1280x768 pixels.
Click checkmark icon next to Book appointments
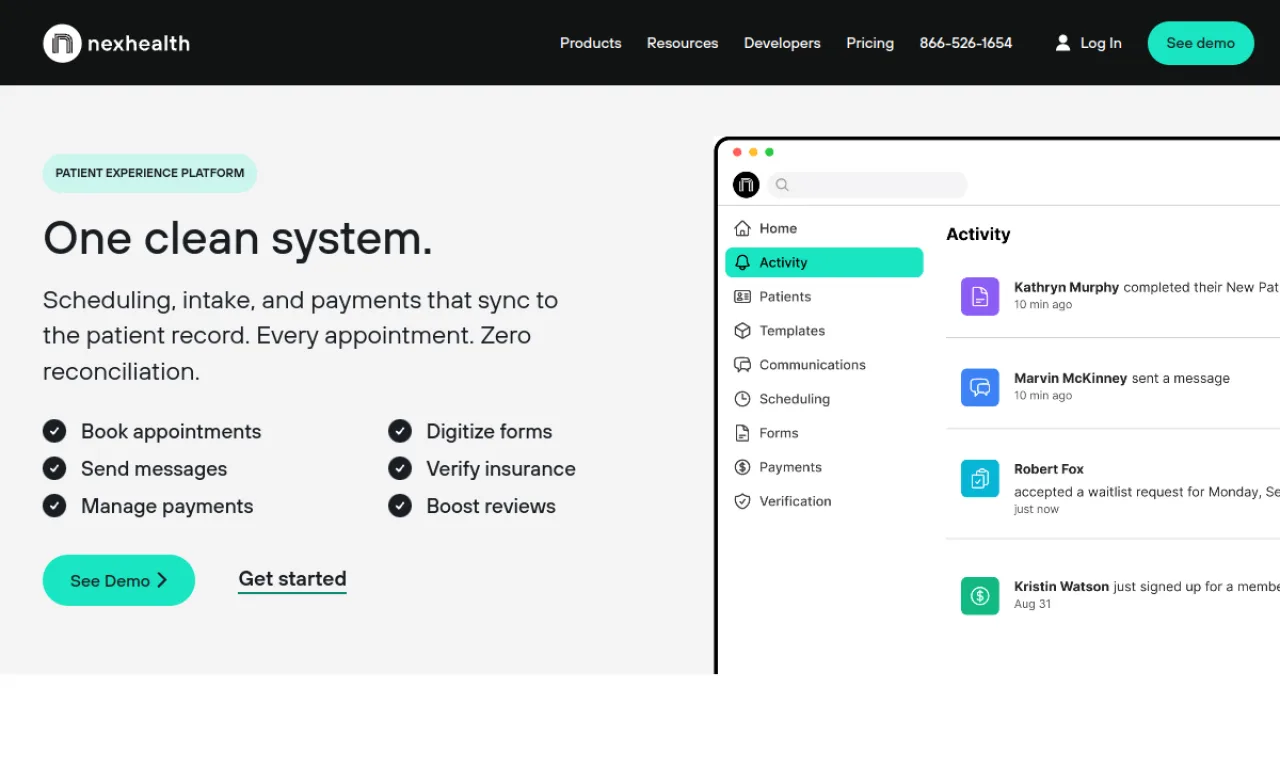pyautogui.click(x=54, y=431)
